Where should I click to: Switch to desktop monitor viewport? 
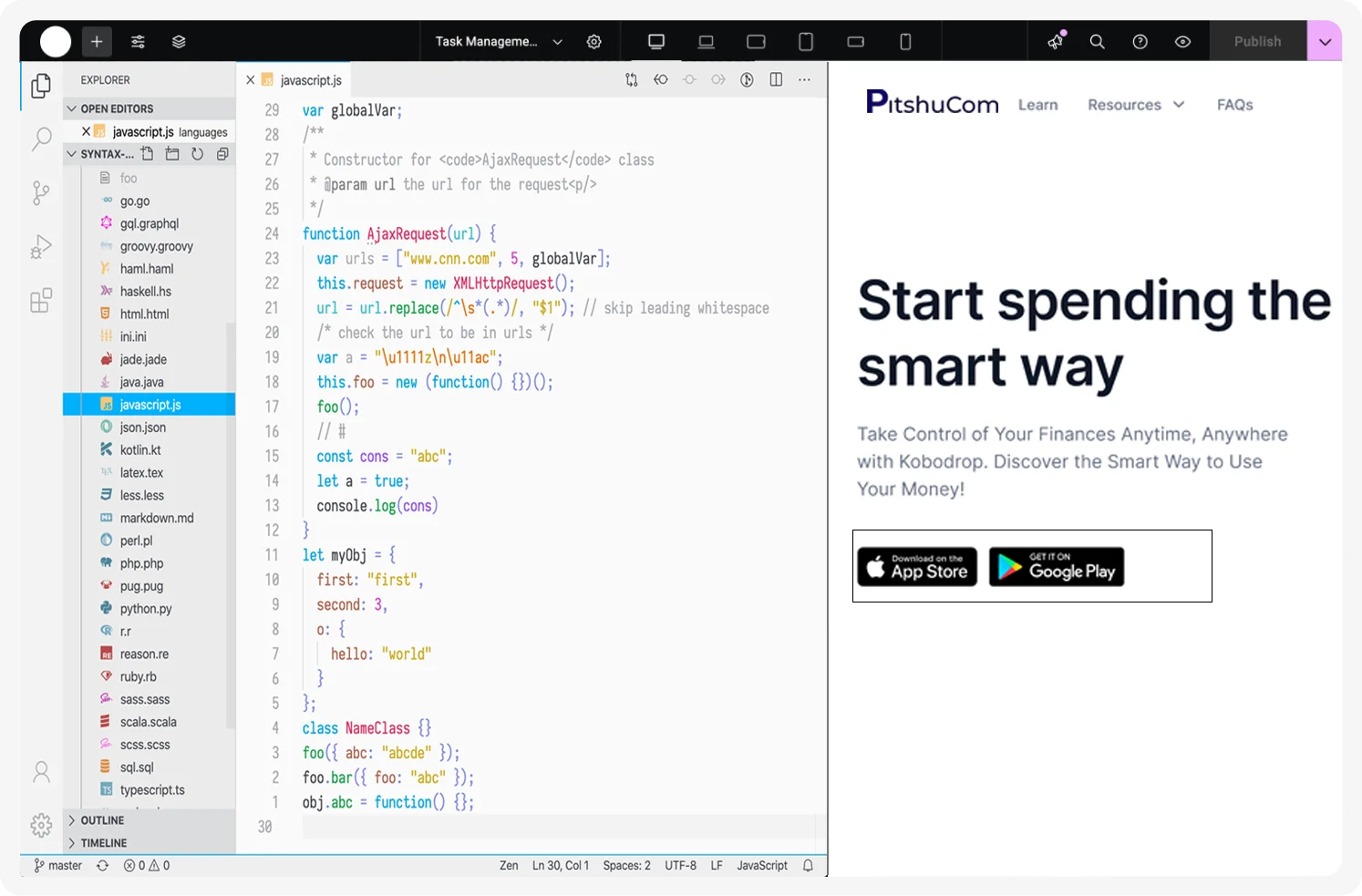click(x=656, y=41)
